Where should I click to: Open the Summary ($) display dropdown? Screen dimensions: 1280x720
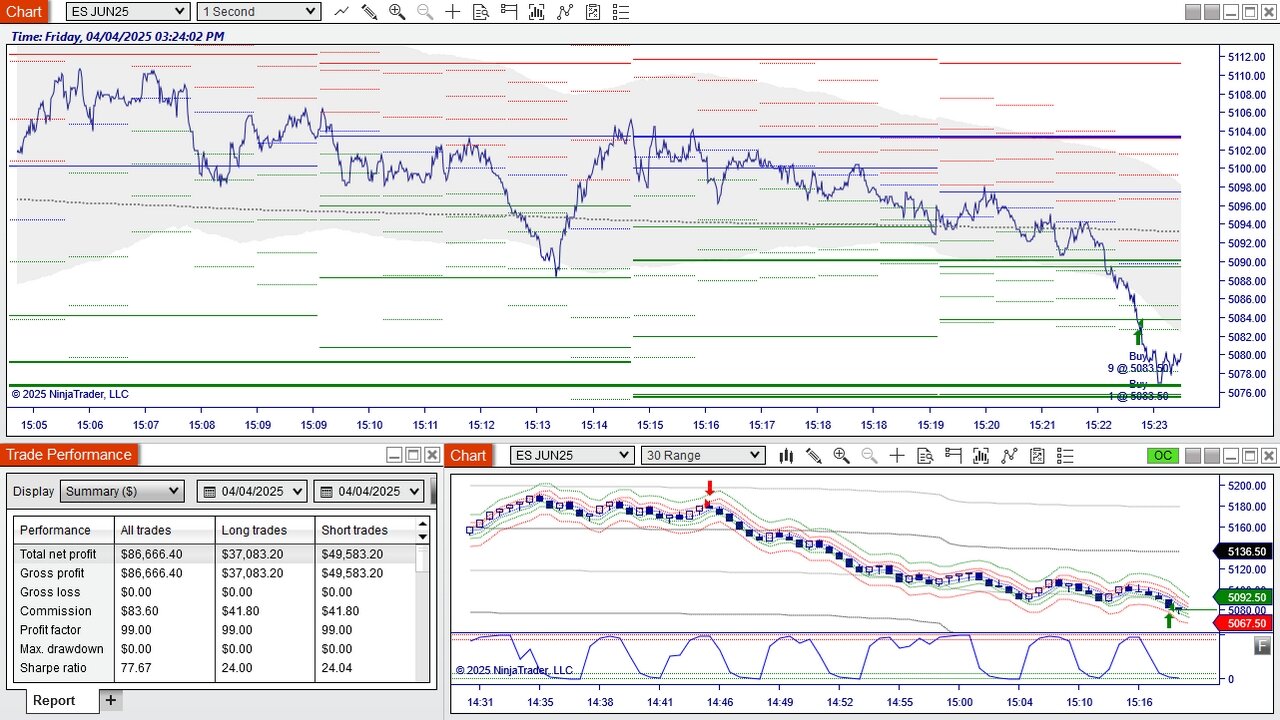(x=122, y=491)
